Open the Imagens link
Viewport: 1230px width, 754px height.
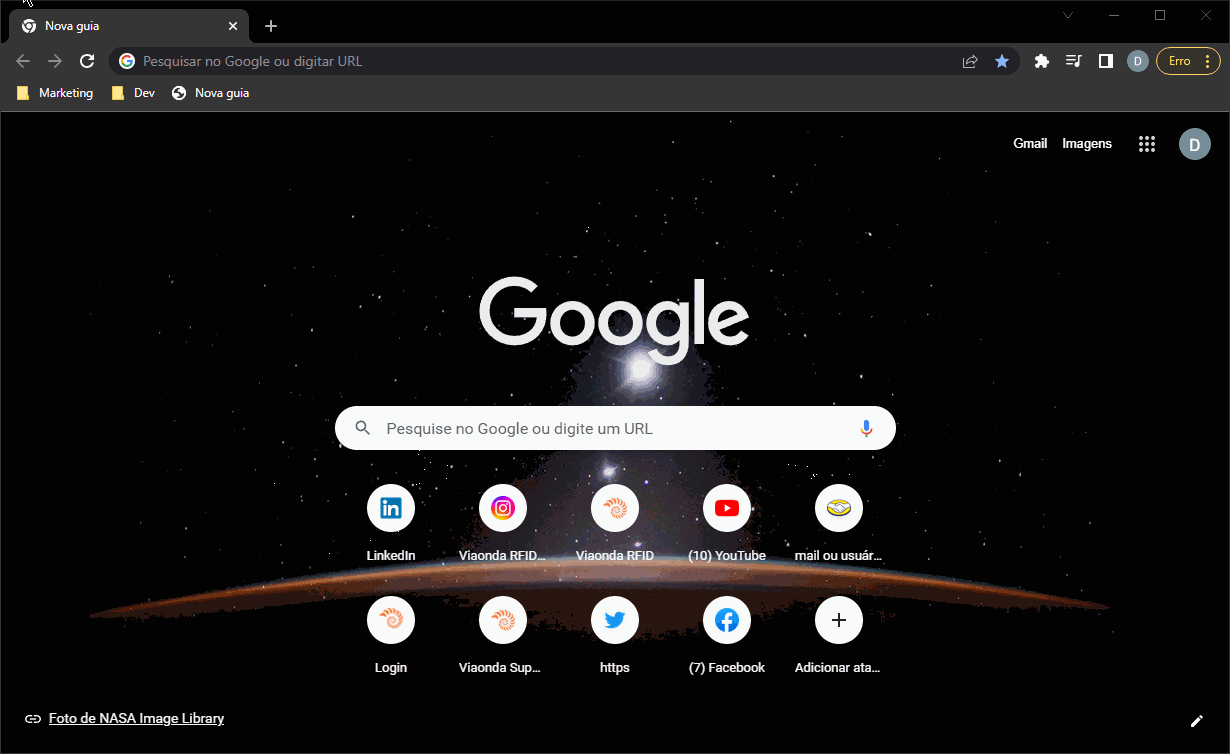click(1087, 144)
